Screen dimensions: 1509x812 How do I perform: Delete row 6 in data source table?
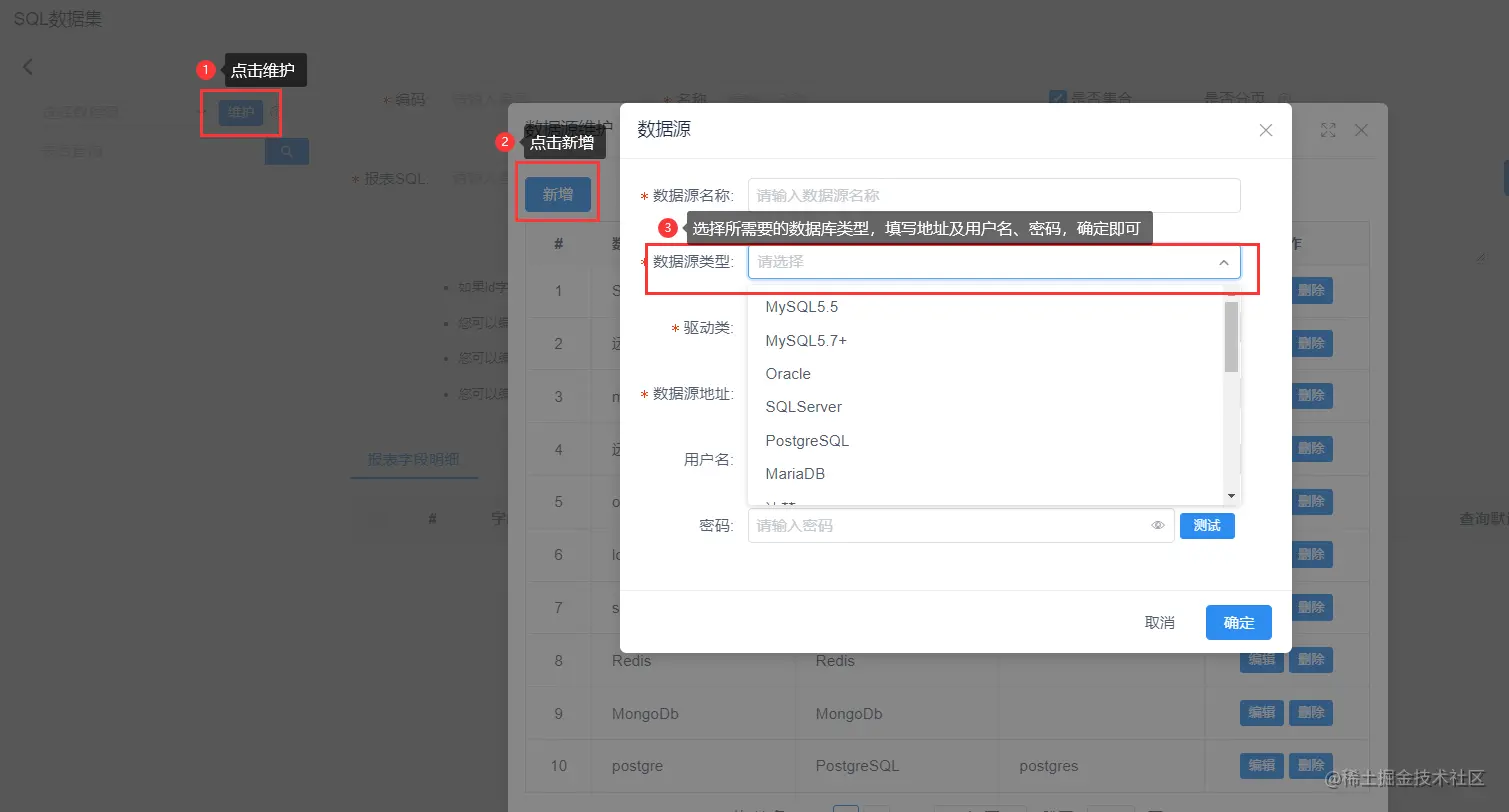tap(1311, 554)
